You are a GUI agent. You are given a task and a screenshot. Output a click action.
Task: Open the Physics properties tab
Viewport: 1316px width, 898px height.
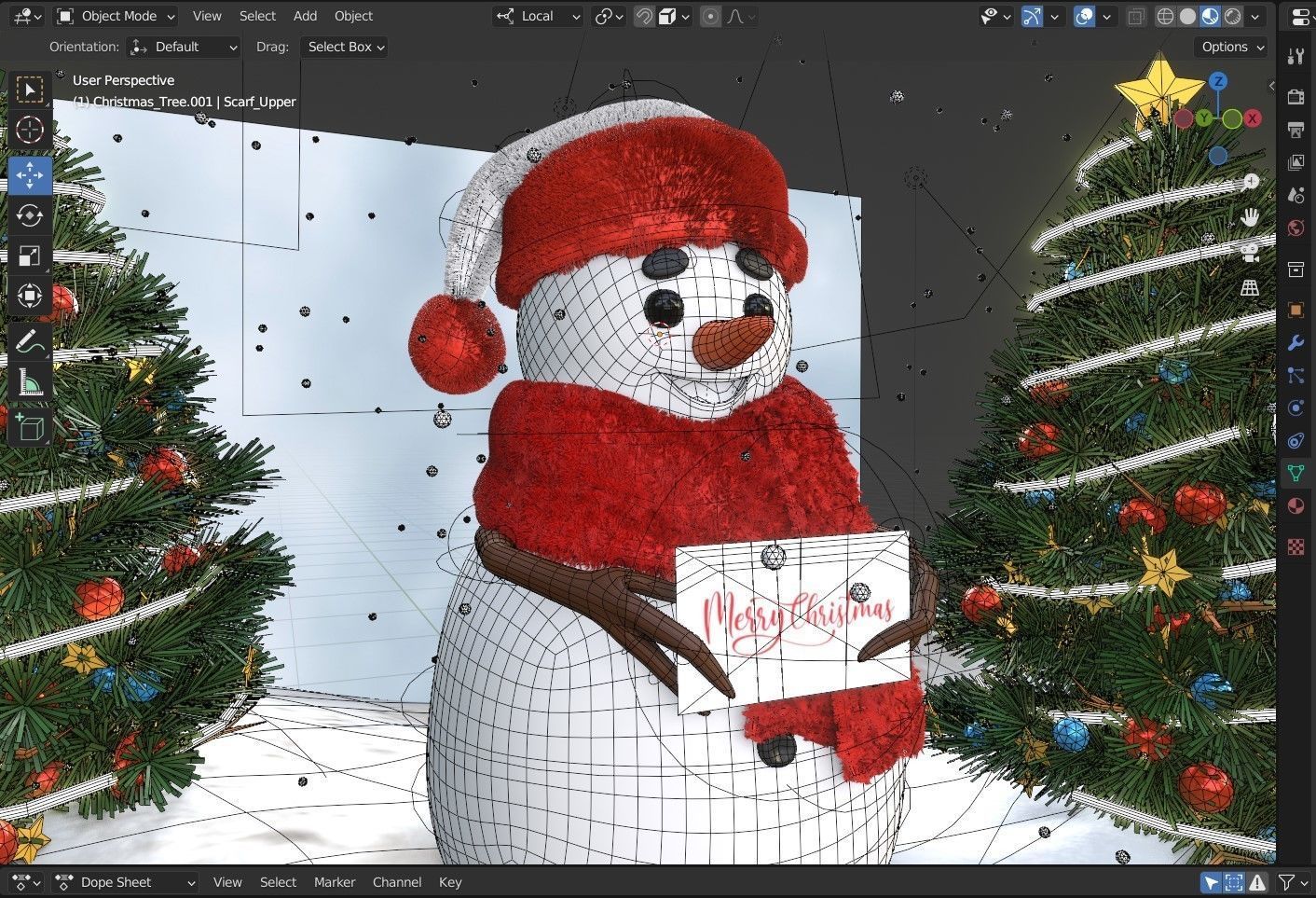(x=1295, y=408)
